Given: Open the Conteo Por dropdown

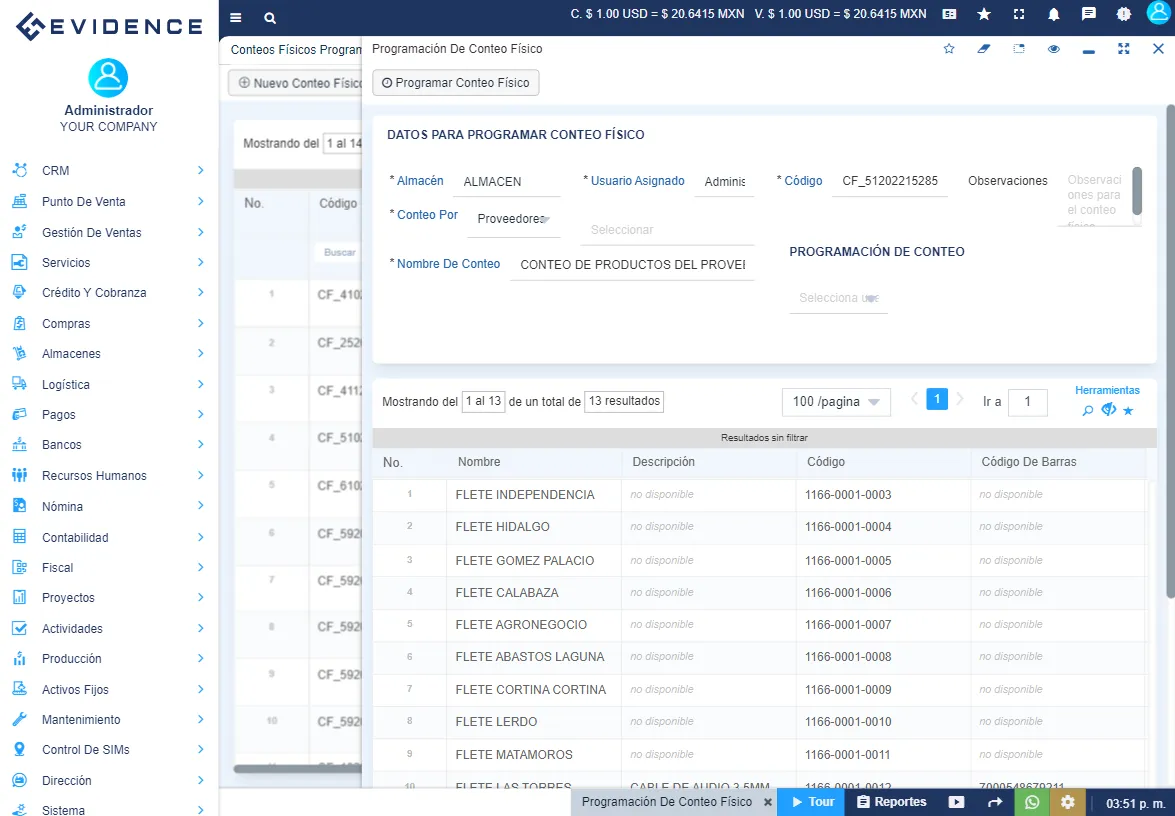Looking at the screenshot, I should [x=513, y=217].
